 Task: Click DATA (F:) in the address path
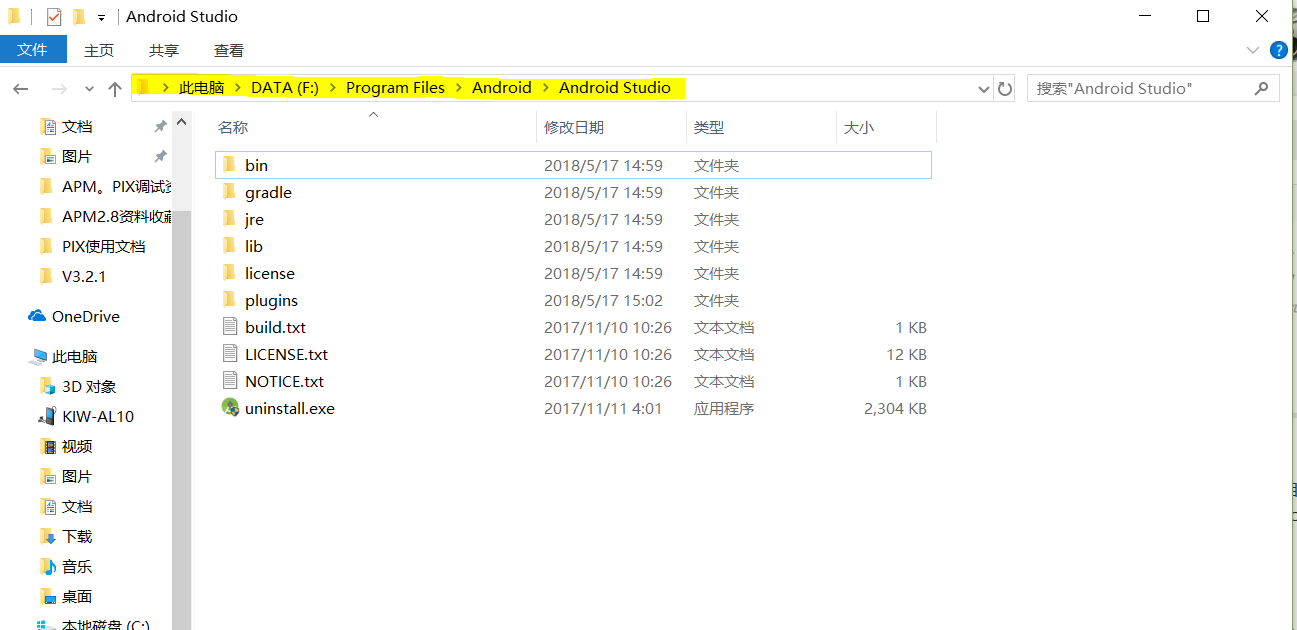[x=285, y=88]
